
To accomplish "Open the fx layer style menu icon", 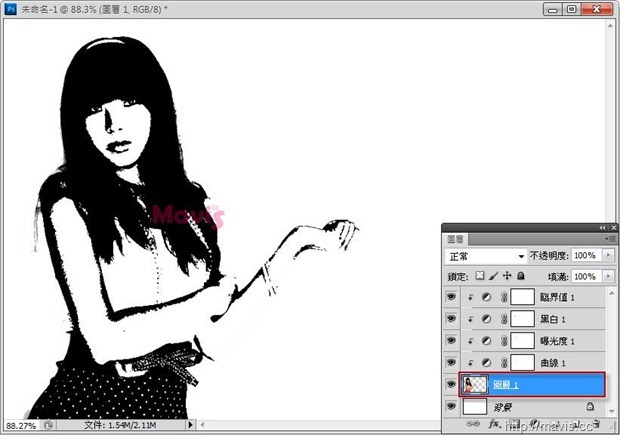I will coord(494,424).
